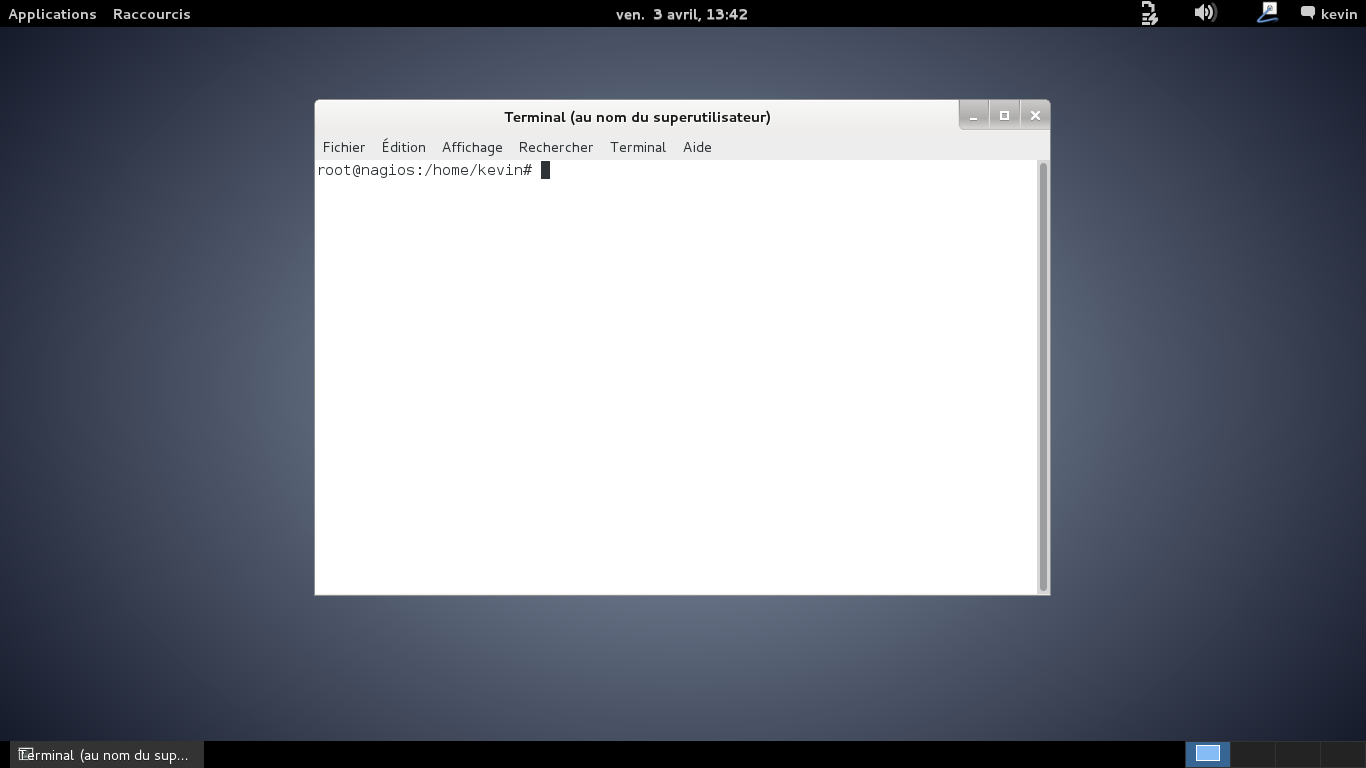Open the Terminal menu in menu bar

pyautogui.click(x=638, y=147)
